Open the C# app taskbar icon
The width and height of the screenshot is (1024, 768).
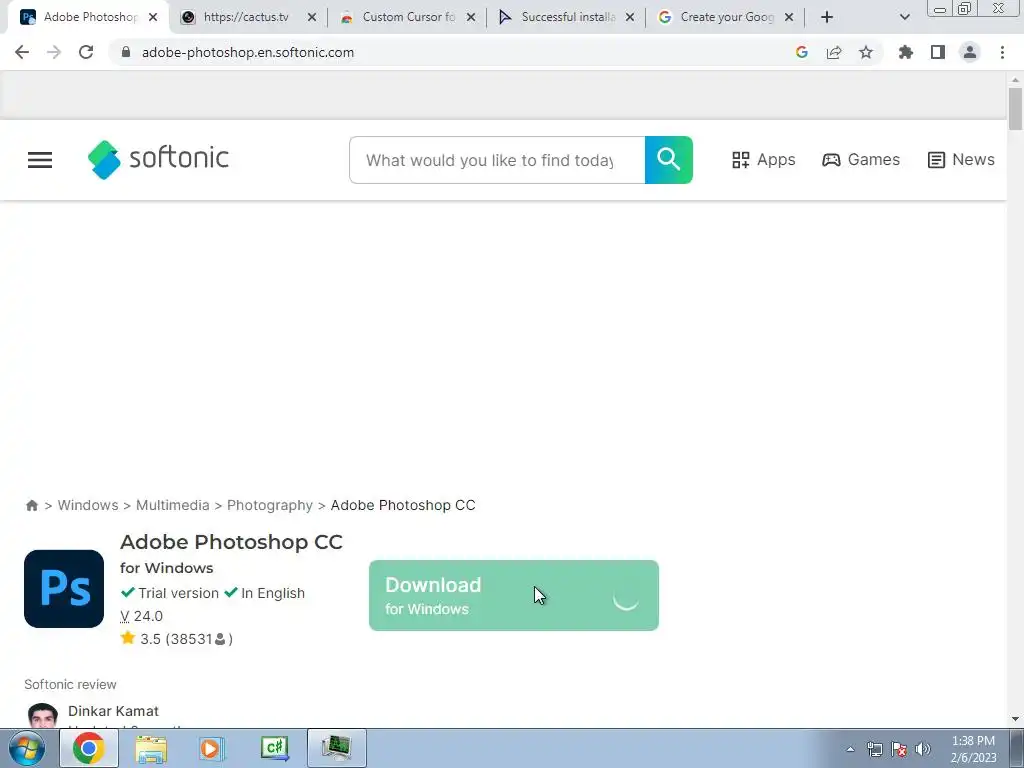274,748
